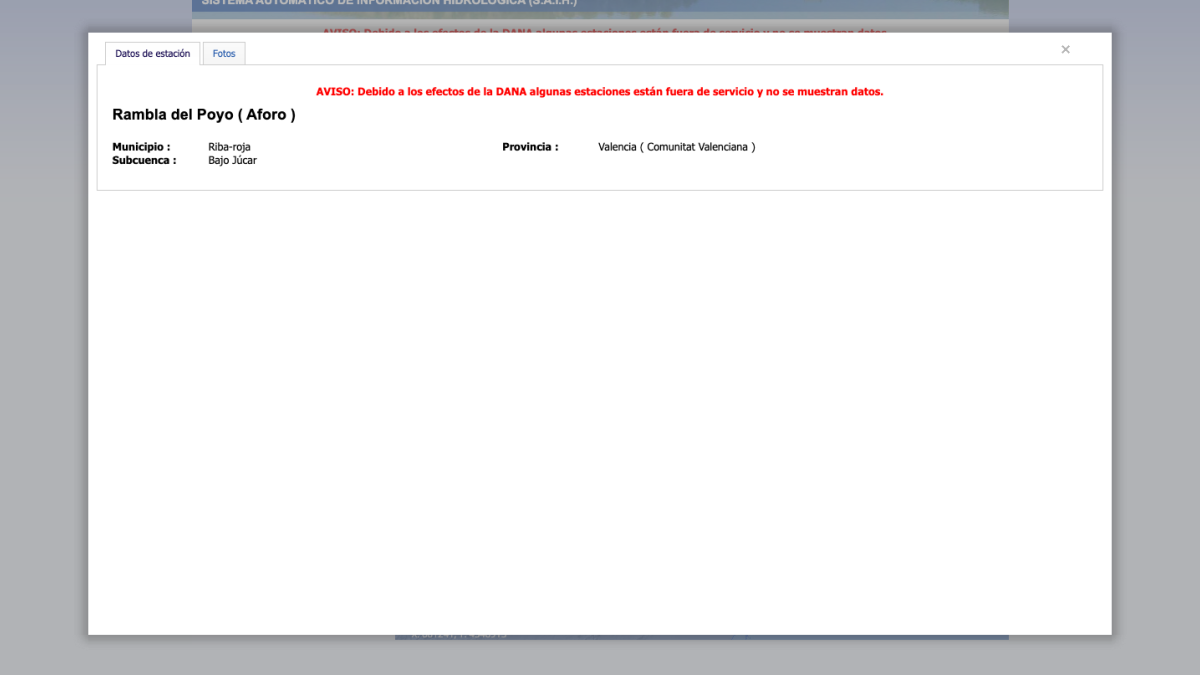The image size is (1200, 675).
Task: Click the word Aforo in station title
Action: [266, 115]
